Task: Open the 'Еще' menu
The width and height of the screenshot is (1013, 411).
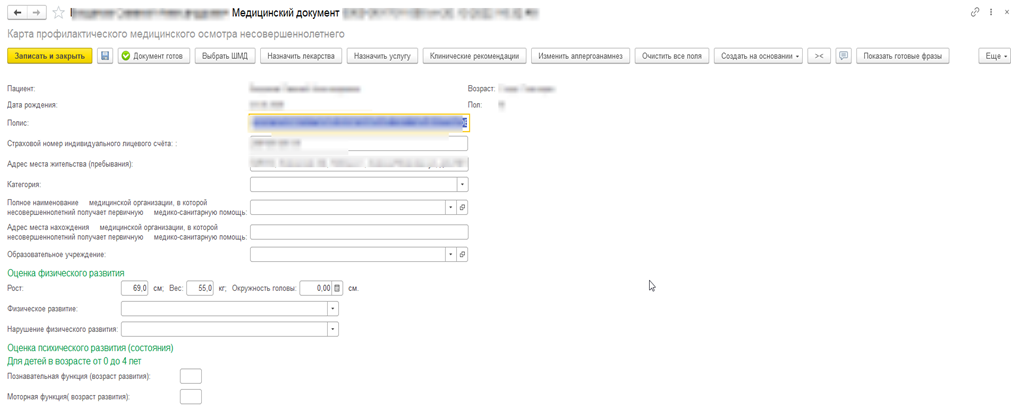Action: click(x=995, y=56)
